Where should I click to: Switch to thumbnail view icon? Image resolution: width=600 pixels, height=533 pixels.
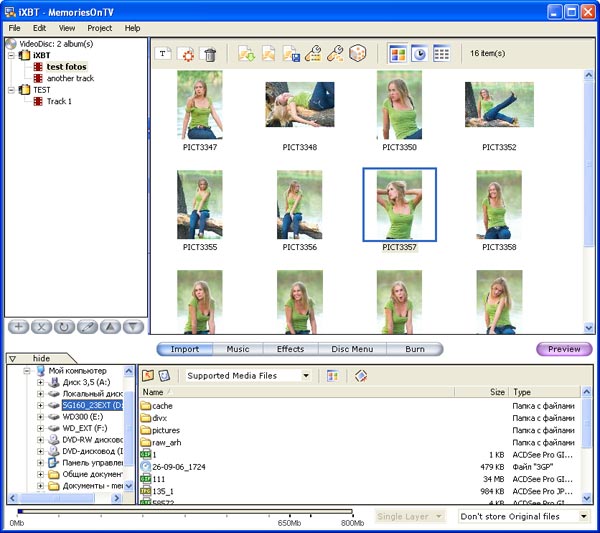click(398, 54)
